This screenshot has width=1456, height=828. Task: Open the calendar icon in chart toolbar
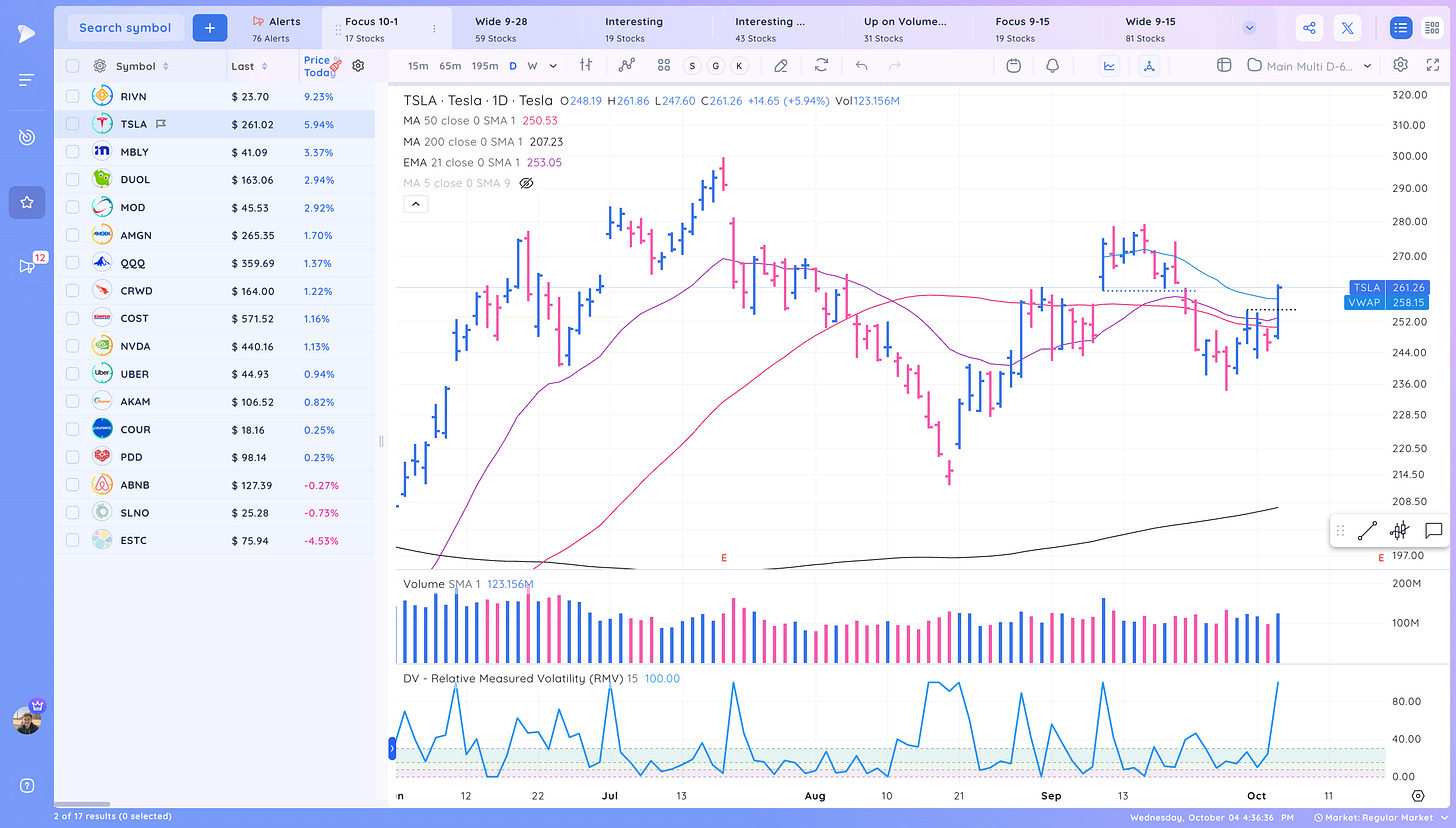[x=1013, y=65]
